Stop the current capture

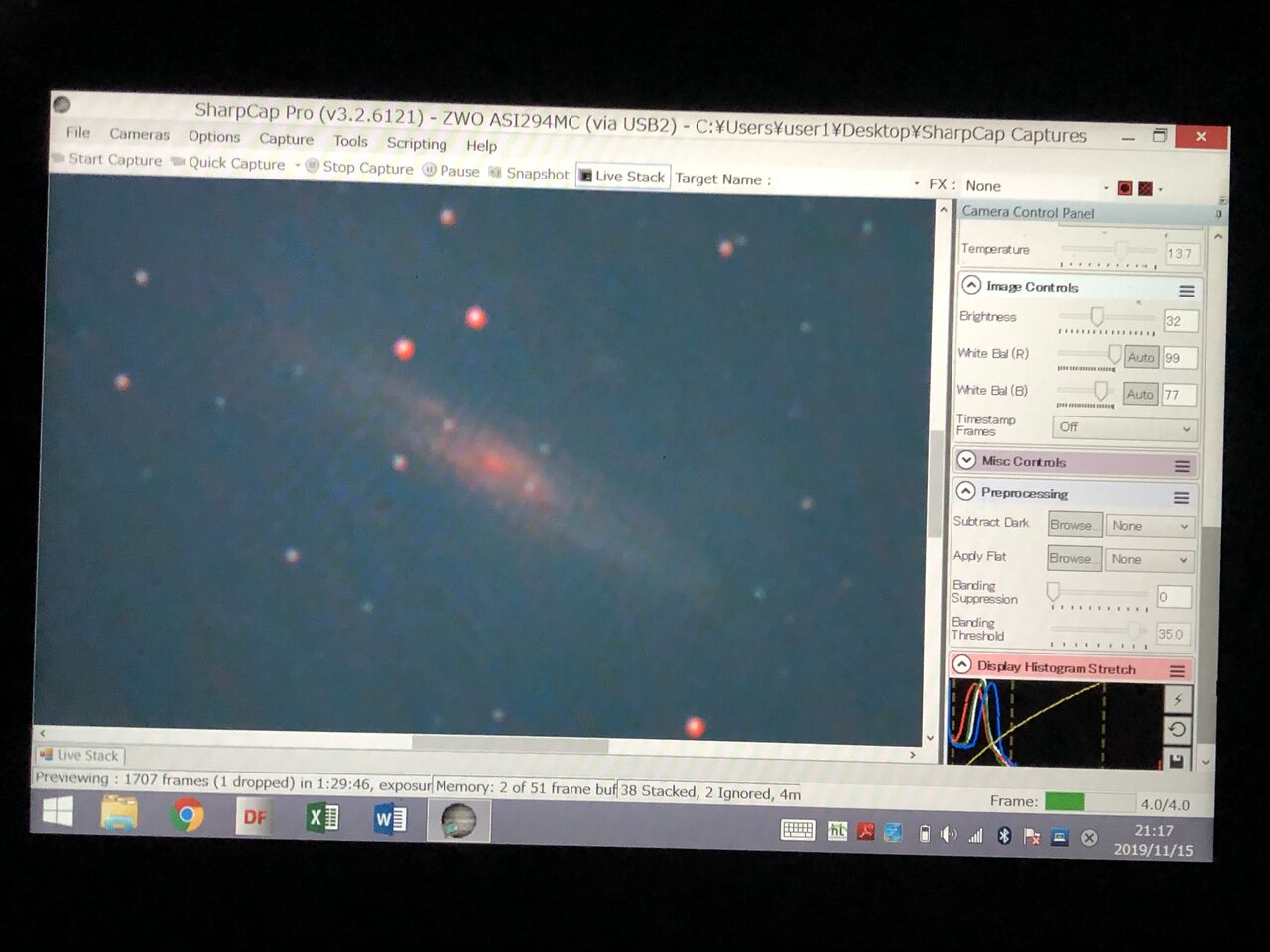[x=359, y=168]
